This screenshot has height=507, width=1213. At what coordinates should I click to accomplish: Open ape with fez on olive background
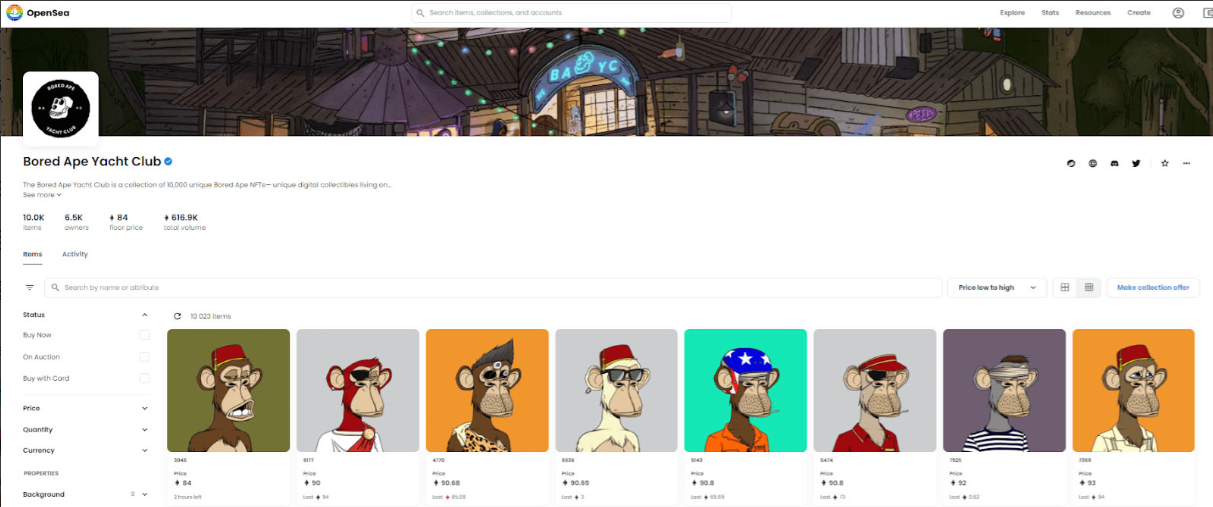[x=229, y=390]
